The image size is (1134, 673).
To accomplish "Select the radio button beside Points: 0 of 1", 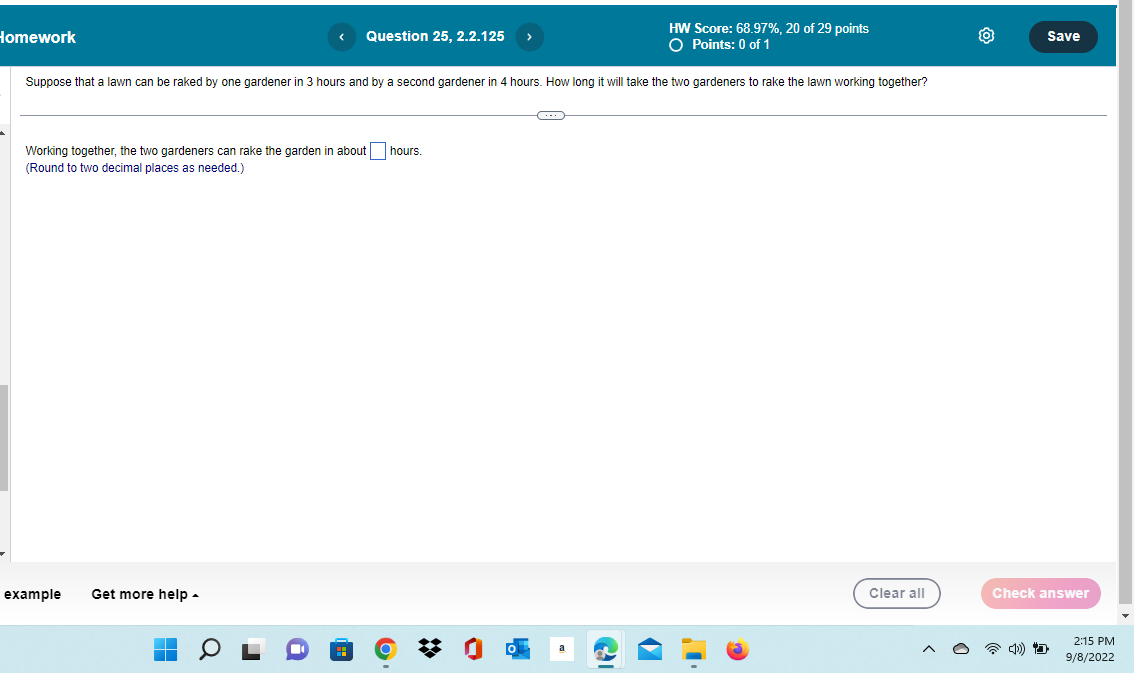I will [x=675, y=45].
